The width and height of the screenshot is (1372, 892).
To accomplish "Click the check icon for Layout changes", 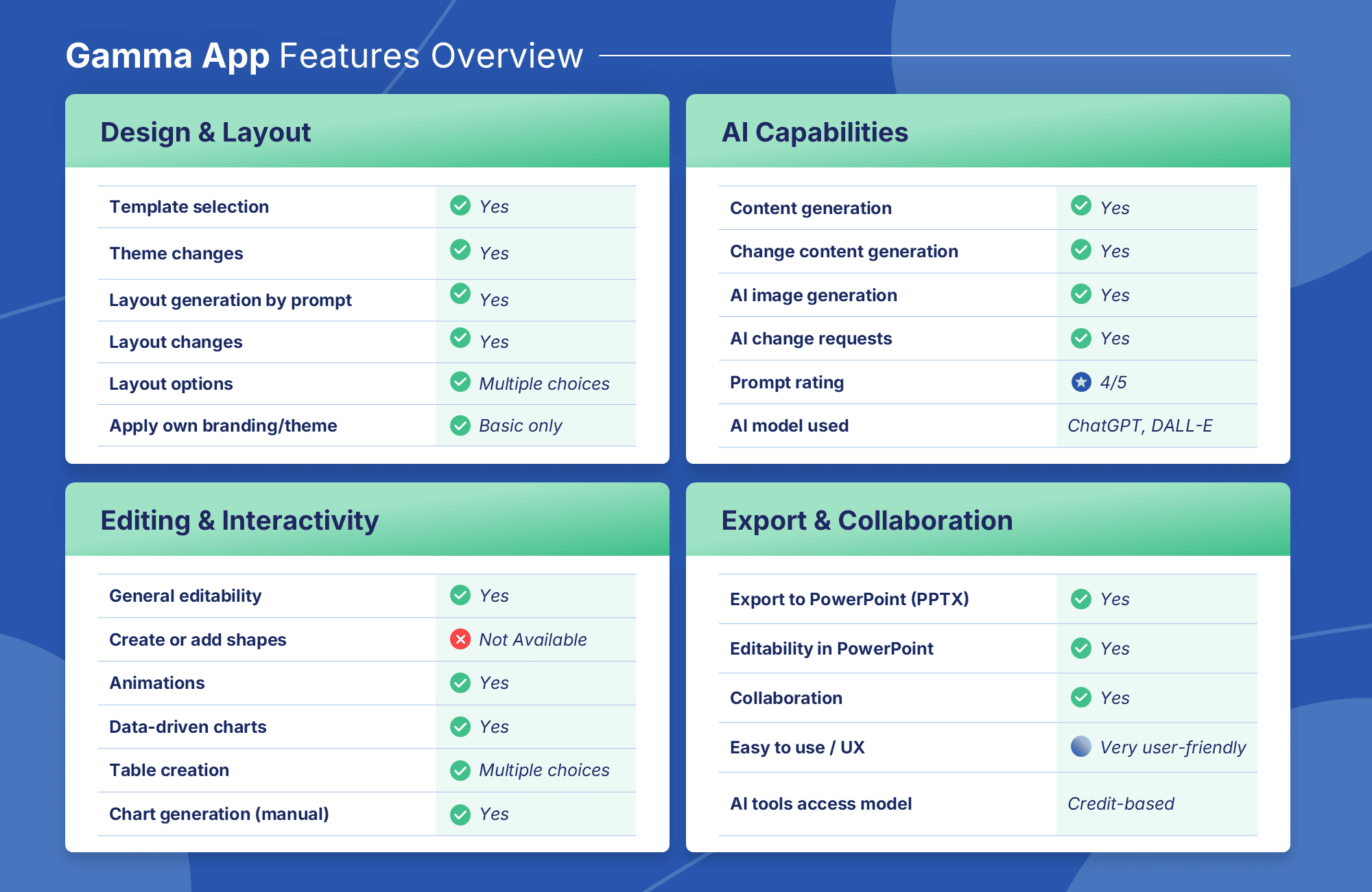I will [x=460, y=338].
